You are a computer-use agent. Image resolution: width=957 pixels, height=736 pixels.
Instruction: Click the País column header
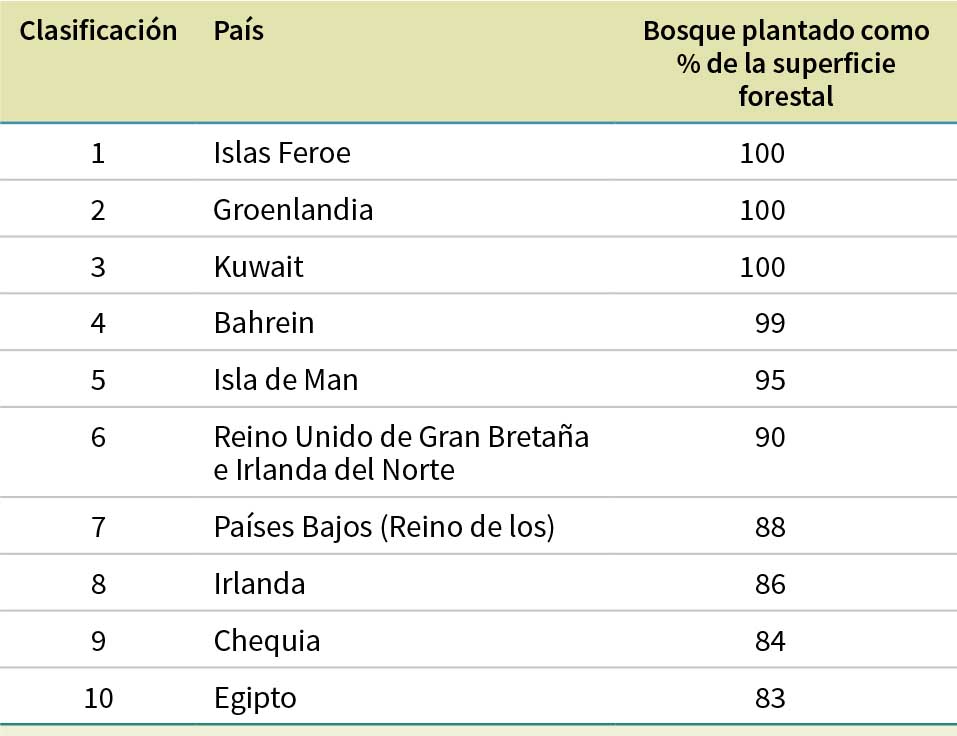click(x=238, y=31)
